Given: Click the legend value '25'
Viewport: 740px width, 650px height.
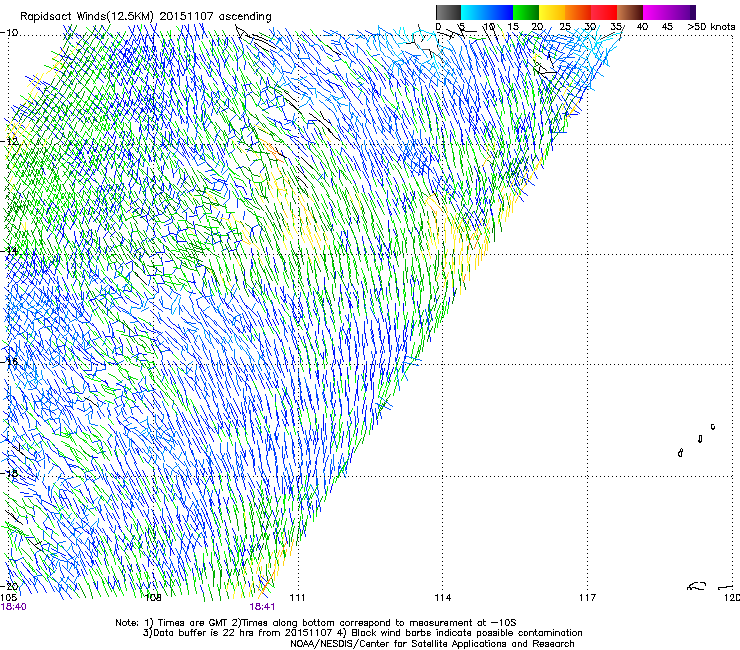Looking at the screenshot, I should [x=565, y=26].
